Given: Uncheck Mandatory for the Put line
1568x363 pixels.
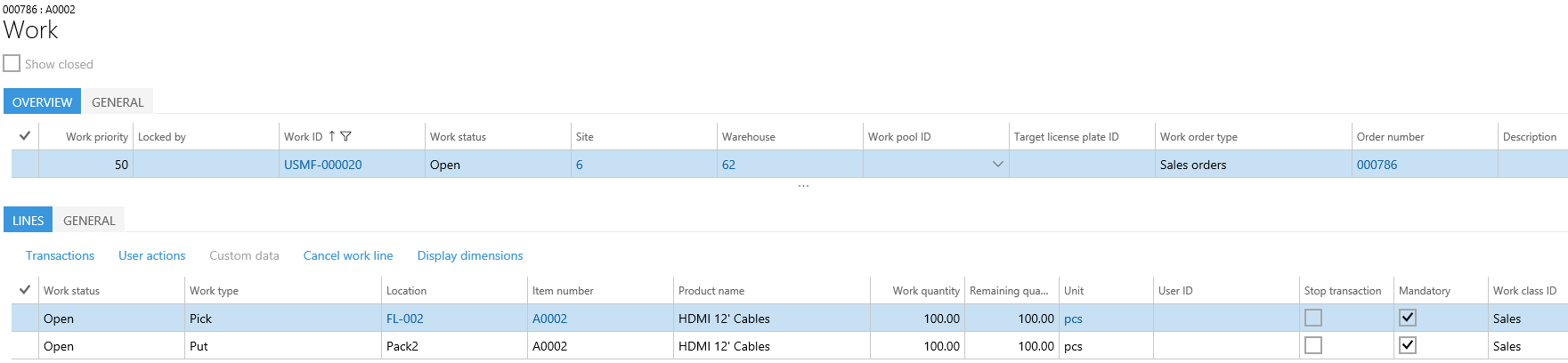Looking at the screenshot, I should (x=1408, y=345).
